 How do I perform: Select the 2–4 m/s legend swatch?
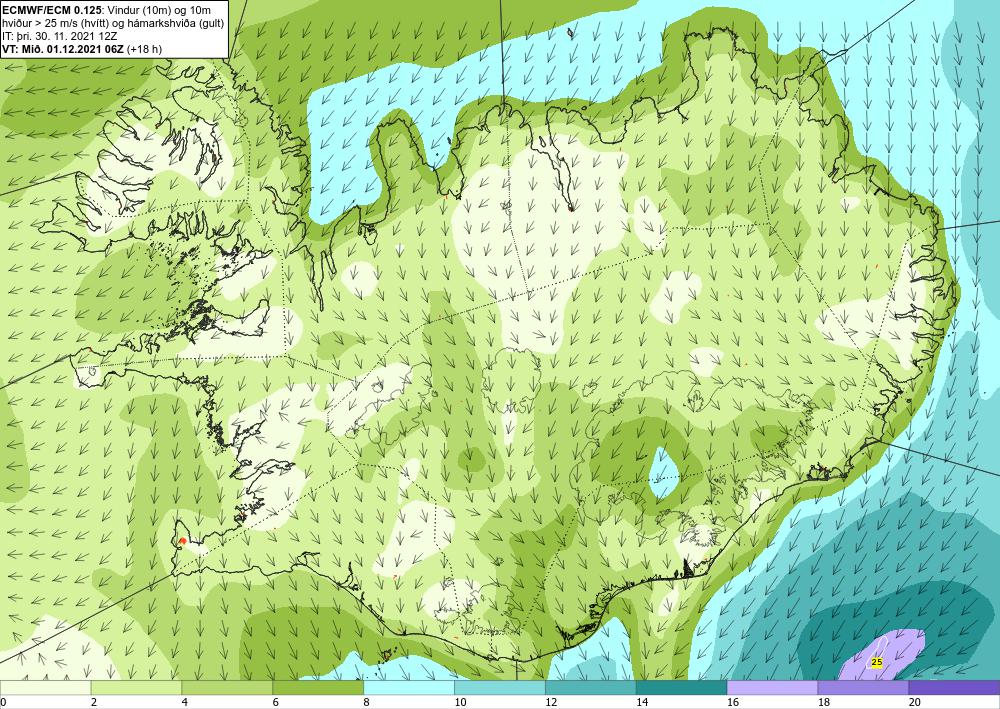(x=136, y=688)
